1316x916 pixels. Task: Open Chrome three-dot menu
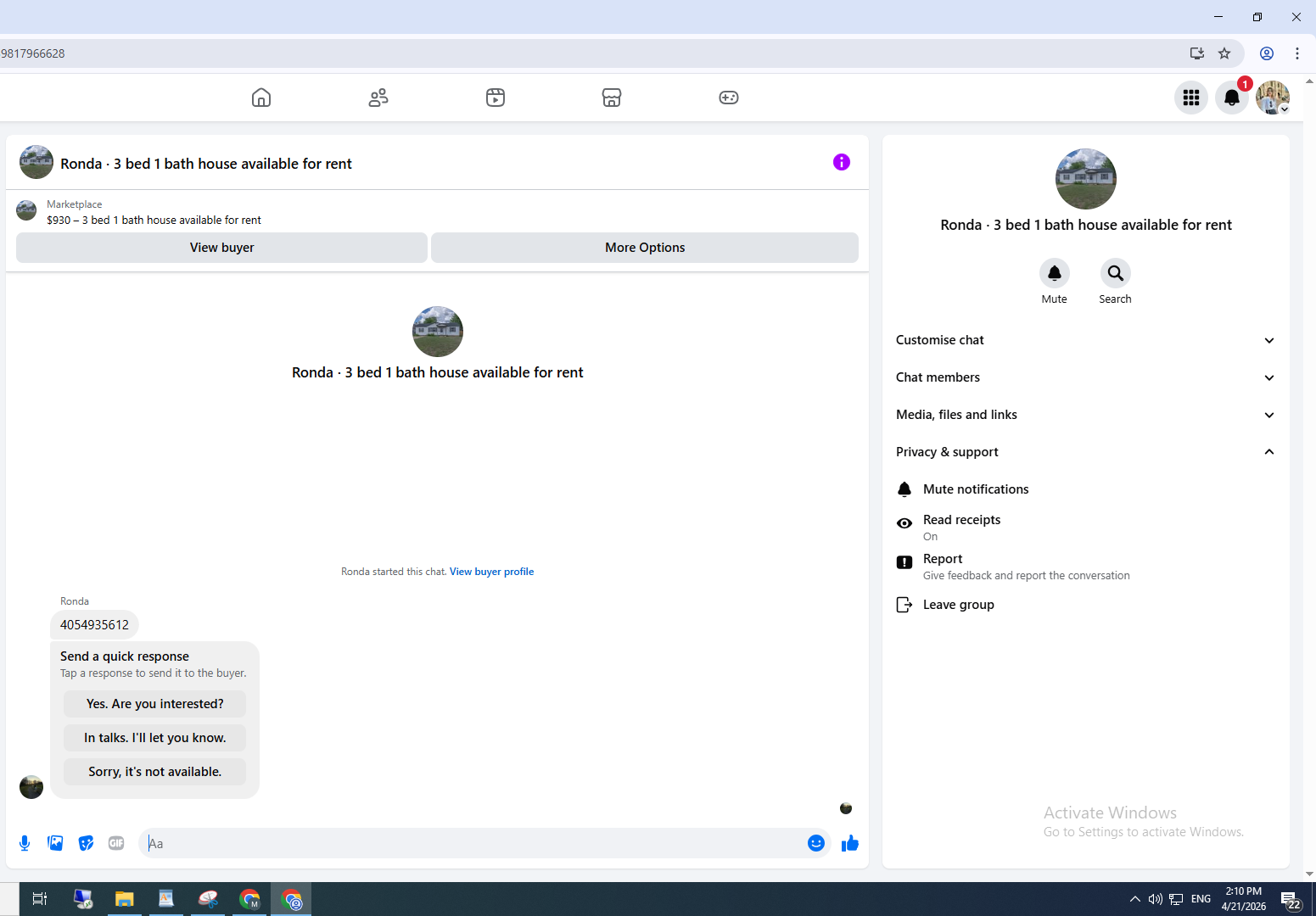pyautogui.click(x=1297, y=53)
